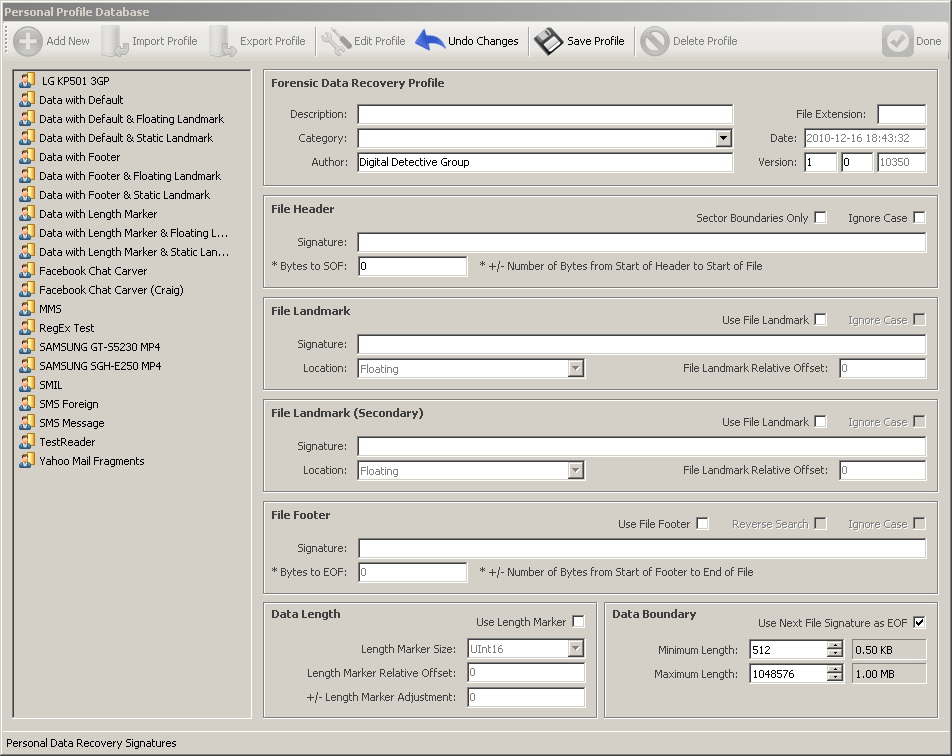Click the Export Profile icon
Screen dimensions: 952x756
(222, 41)
